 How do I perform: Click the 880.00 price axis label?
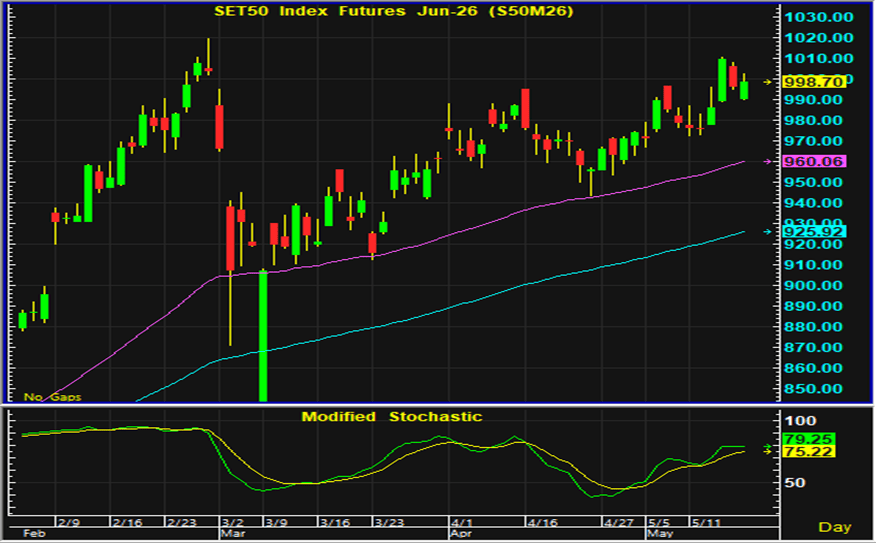tap(813, 327)
